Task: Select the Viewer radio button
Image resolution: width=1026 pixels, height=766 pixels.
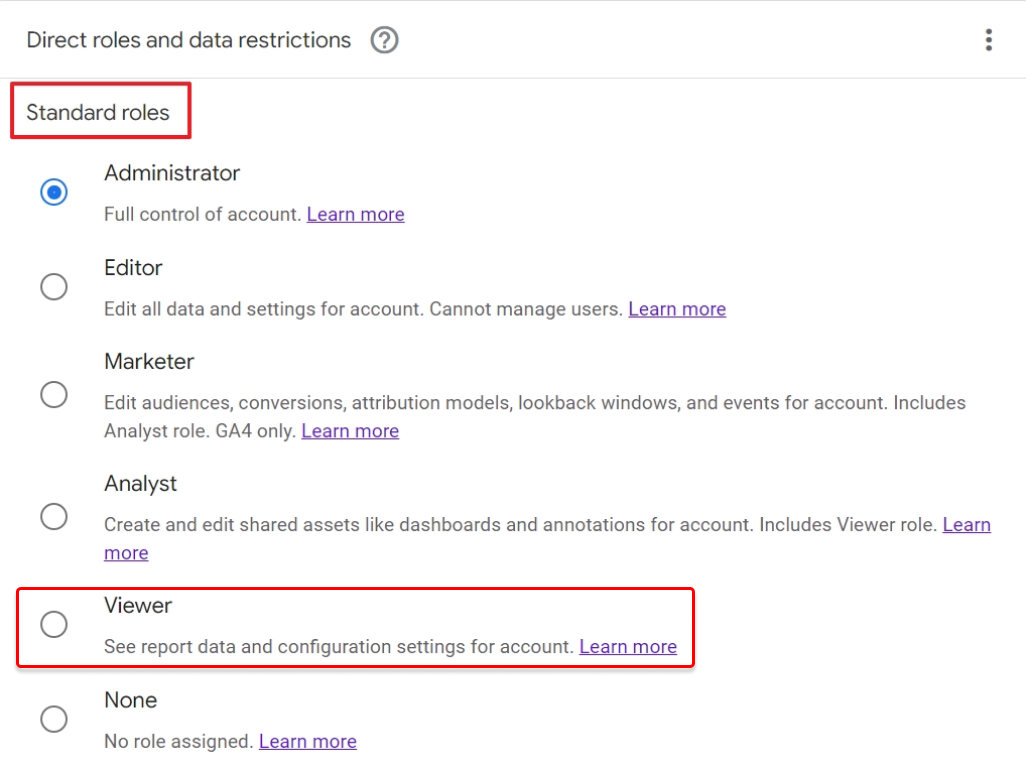Action: tap(54, 625)
